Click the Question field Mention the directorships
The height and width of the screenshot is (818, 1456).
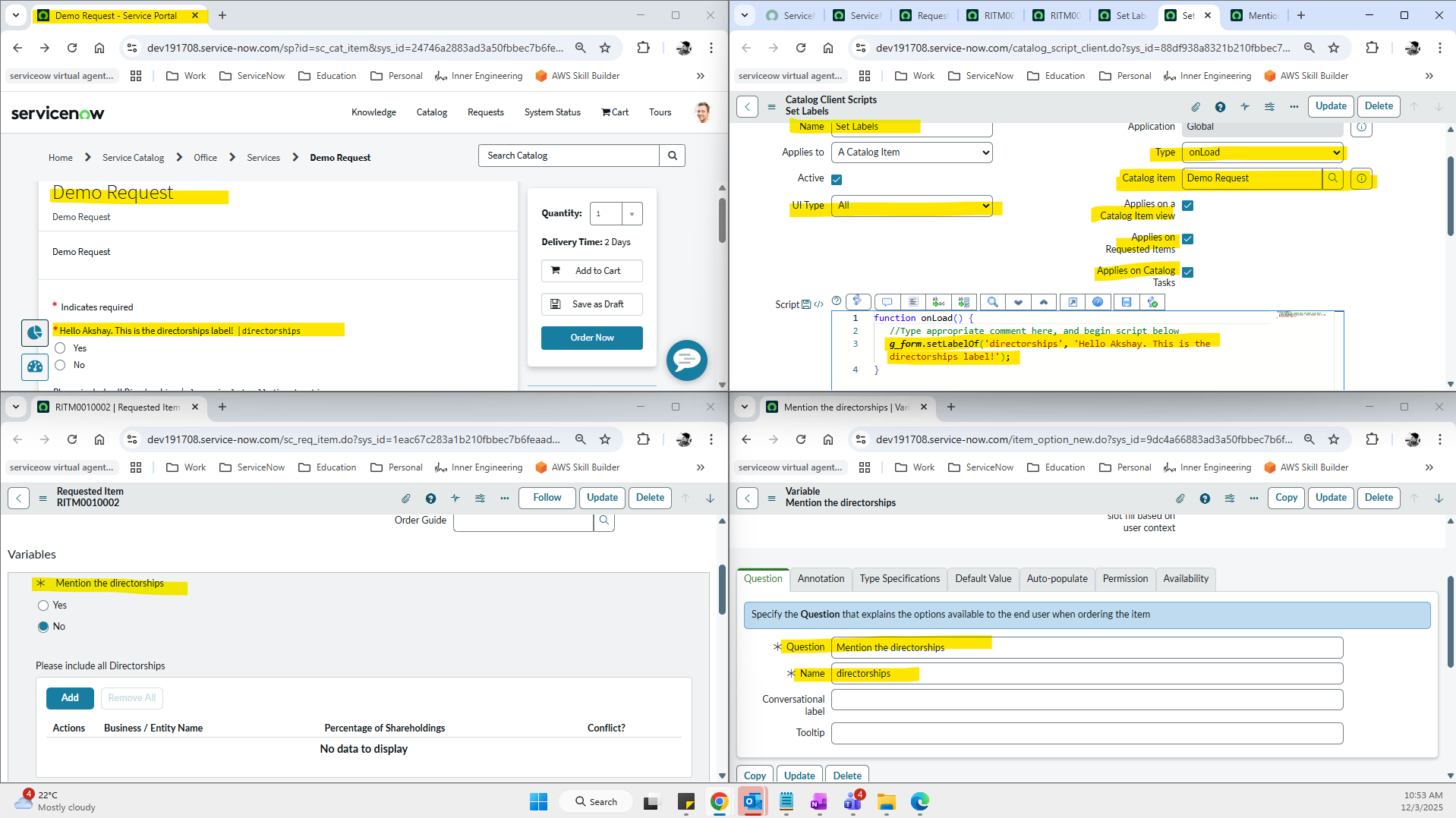(x=1087, y=647)
